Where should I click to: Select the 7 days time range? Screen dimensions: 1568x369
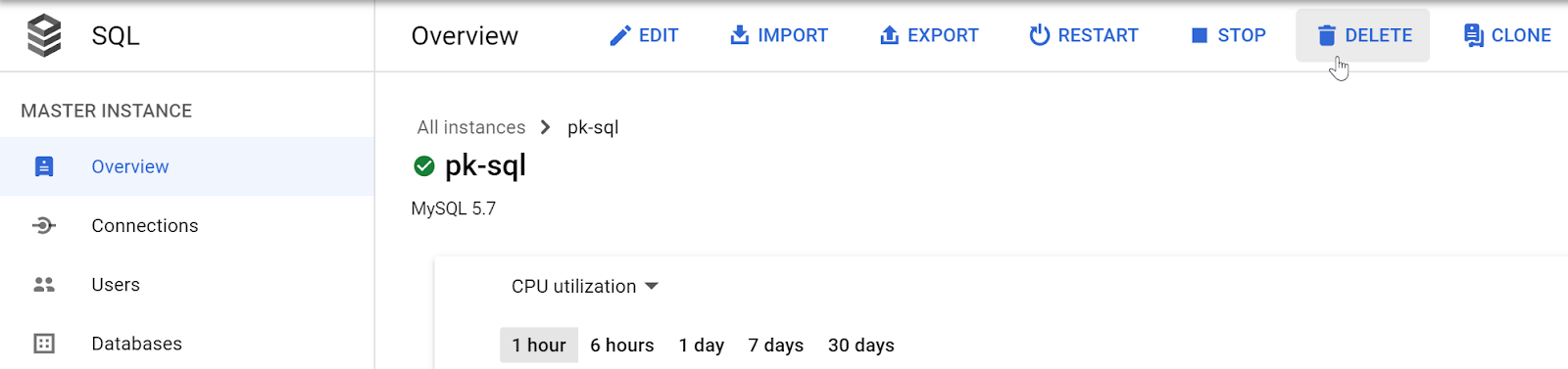pos(776,345)
